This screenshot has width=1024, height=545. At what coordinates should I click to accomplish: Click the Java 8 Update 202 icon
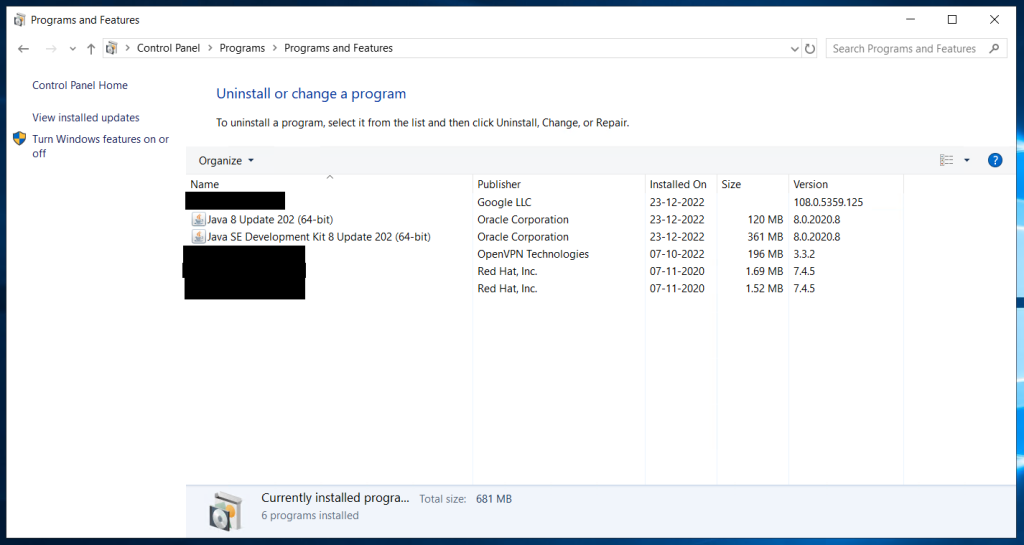[x=199, y=219]
